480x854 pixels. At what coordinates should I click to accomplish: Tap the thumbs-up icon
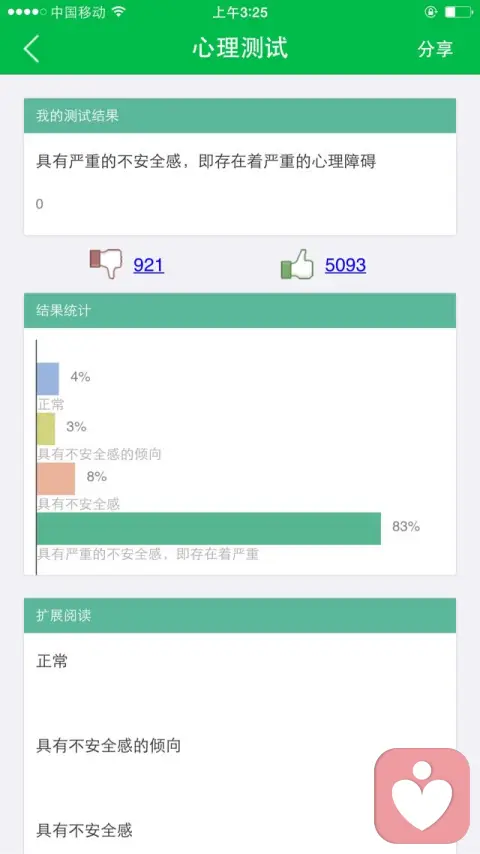point(297,264)
